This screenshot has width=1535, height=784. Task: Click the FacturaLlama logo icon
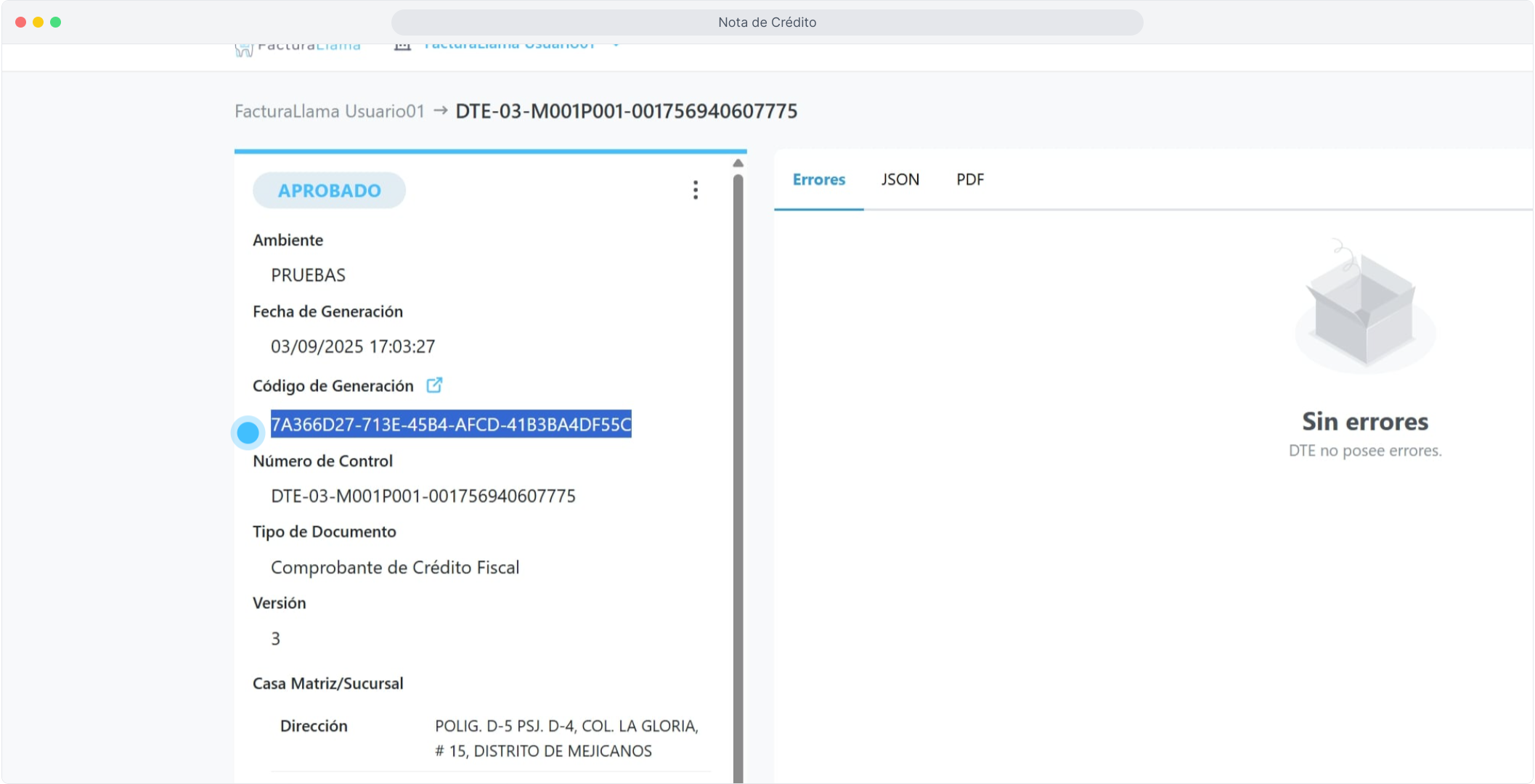coord(244,49)
